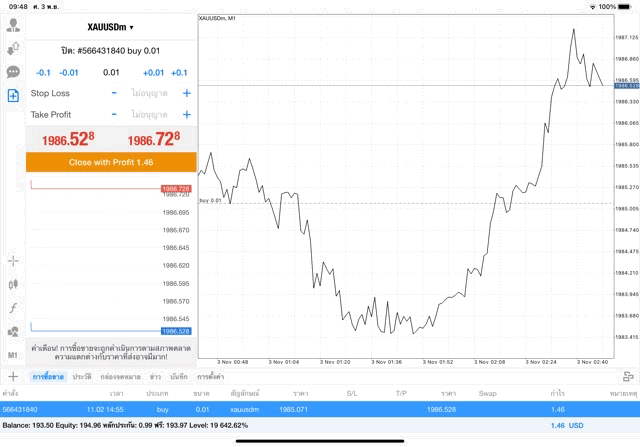Image resolution: width=640 pixels, height=447 pixels.
Task: Click the 1.46 USD total profit
Action: click(x=567, y=425)
